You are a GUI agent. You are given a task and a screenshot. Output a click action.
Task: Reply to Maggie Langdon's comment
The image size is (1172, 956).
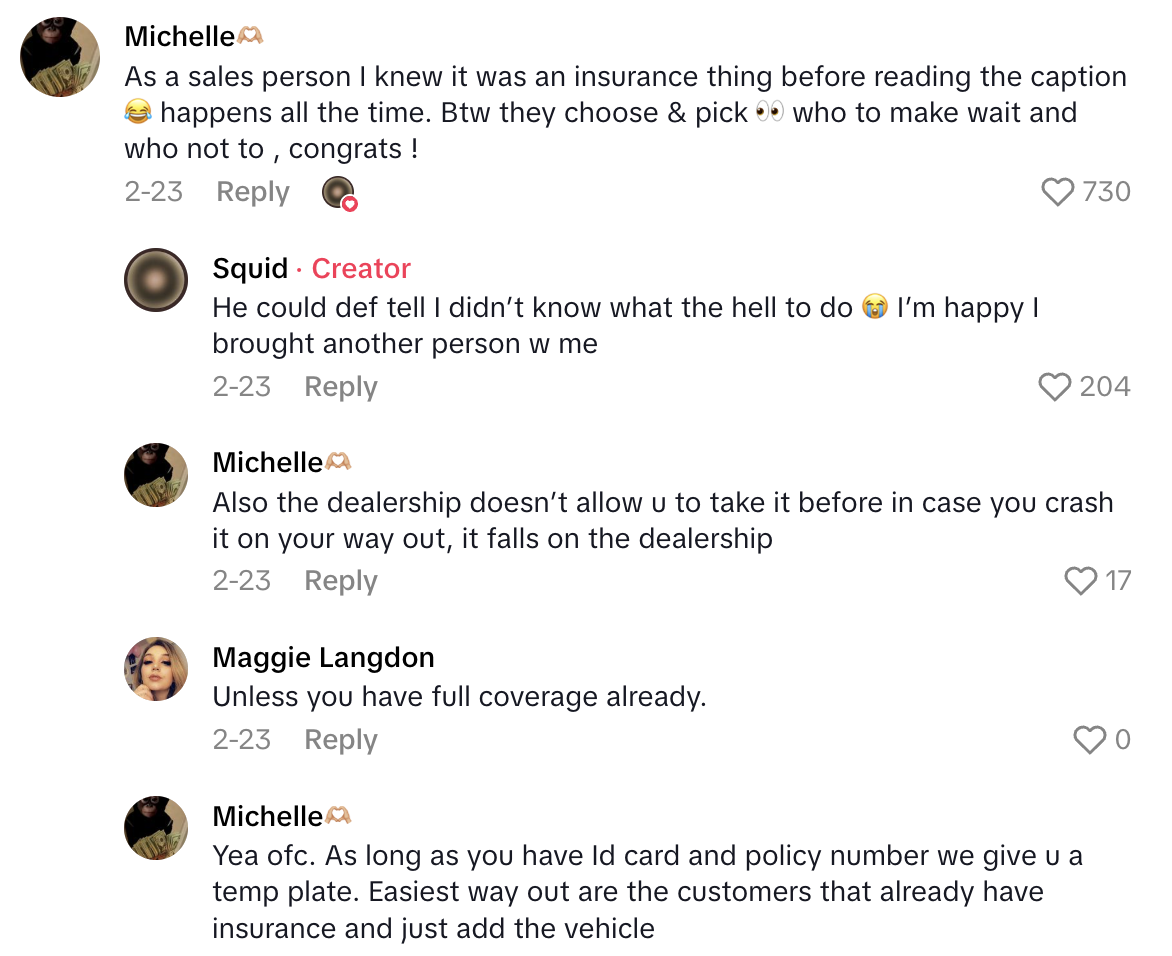(341, 740)
